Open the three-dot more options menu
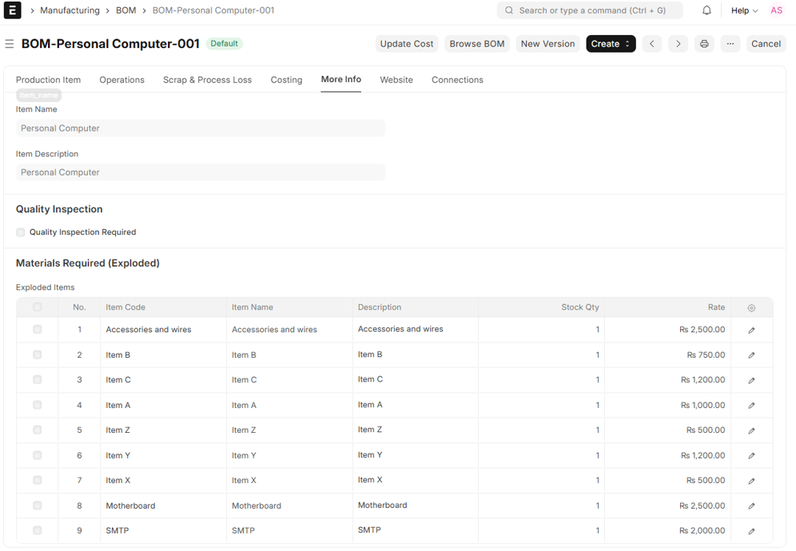 (730, 44)
